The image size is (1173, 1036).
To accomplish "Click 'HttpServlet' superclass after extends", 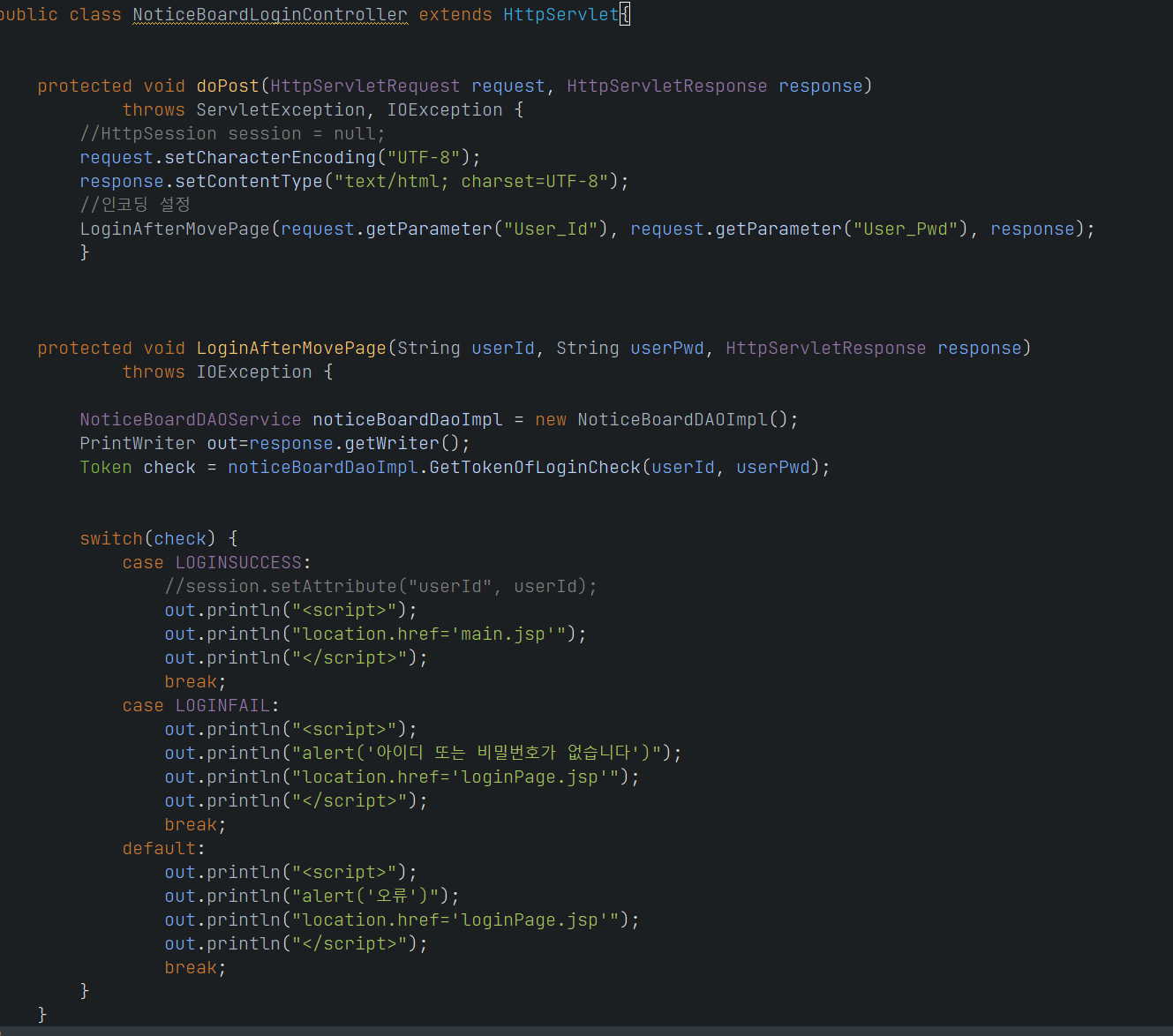I will pos(561,15).
